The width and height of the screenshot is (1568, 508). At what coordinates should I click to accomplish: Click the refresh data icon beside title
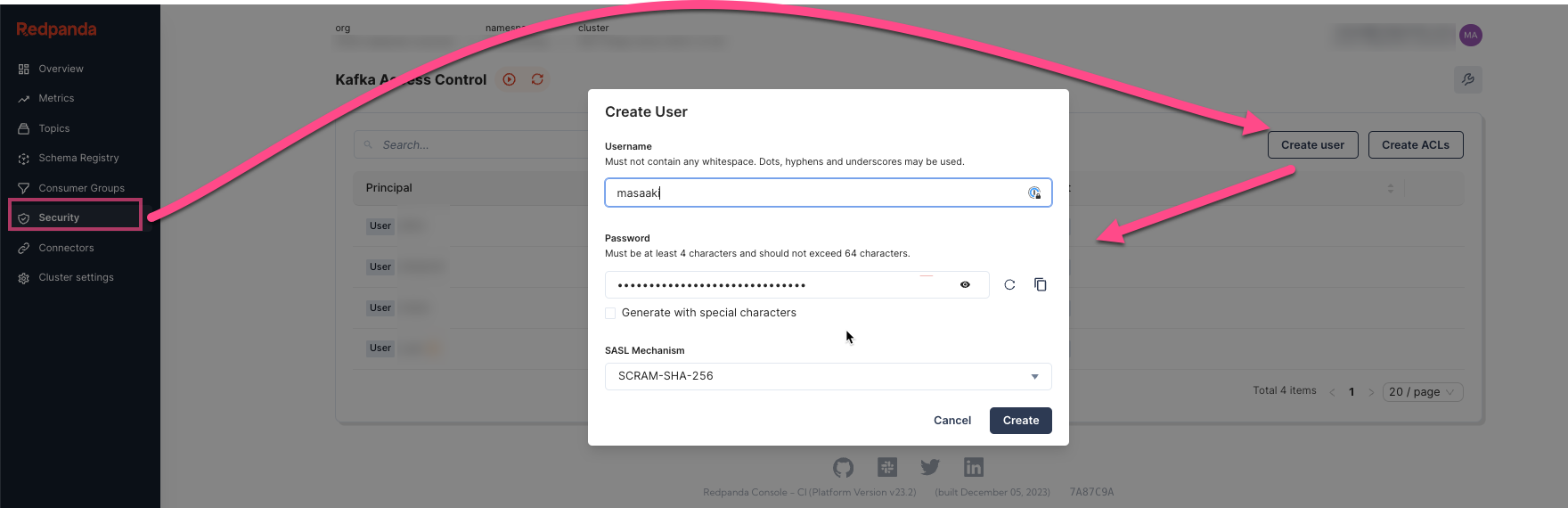(x=537, y=79)
